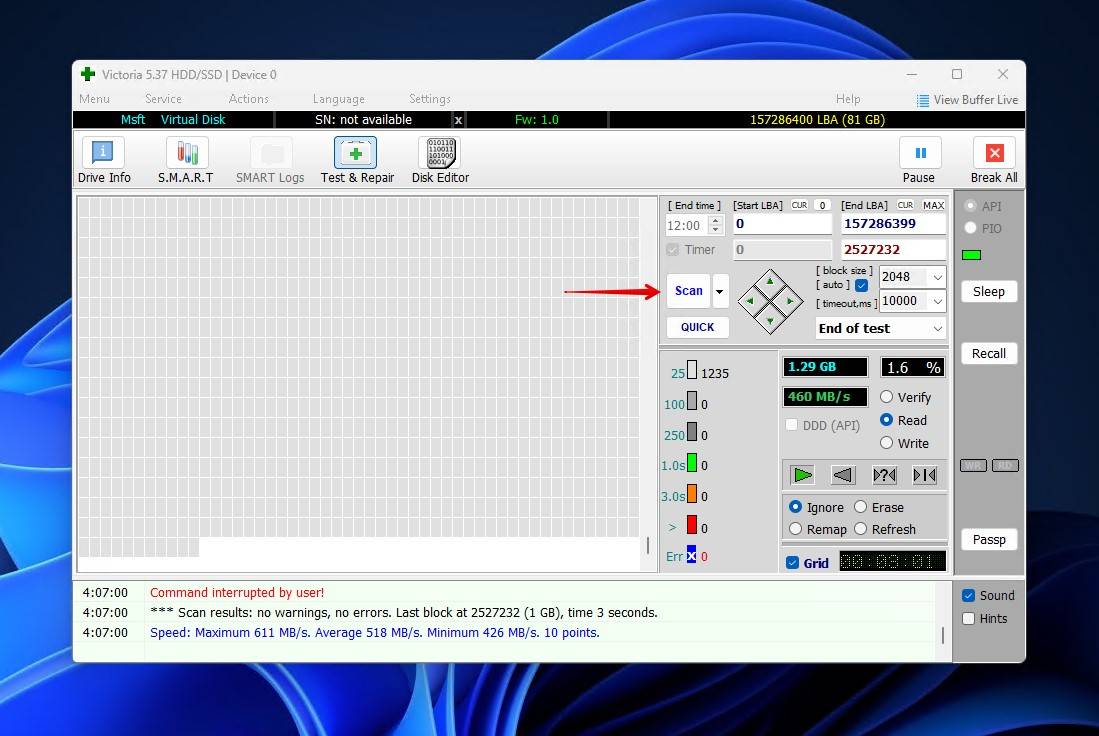Open the timeout 10000 dropdown
The height and width of the screenshot is (736, 1099).
[x=937, y=301]
